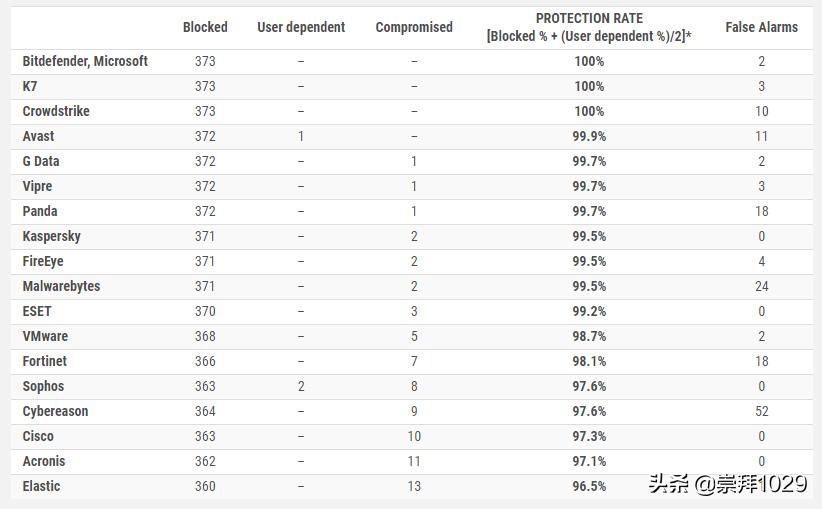Select the Crowdstrike vendor name
Screen dimensions: 822x509
[x=56, y=111]
